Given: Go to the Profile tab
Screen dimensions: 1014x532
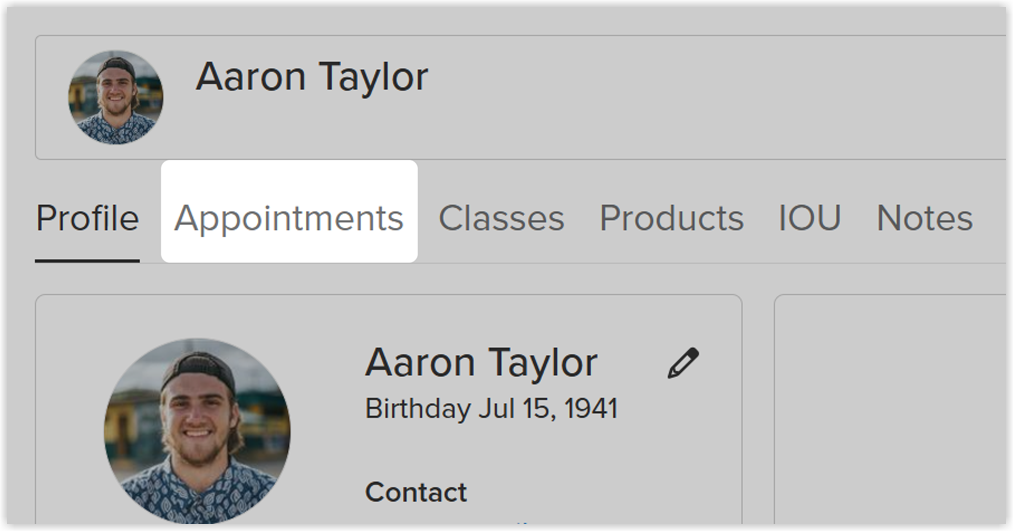Looking at the screenshot, I should (x=87, y=218).
